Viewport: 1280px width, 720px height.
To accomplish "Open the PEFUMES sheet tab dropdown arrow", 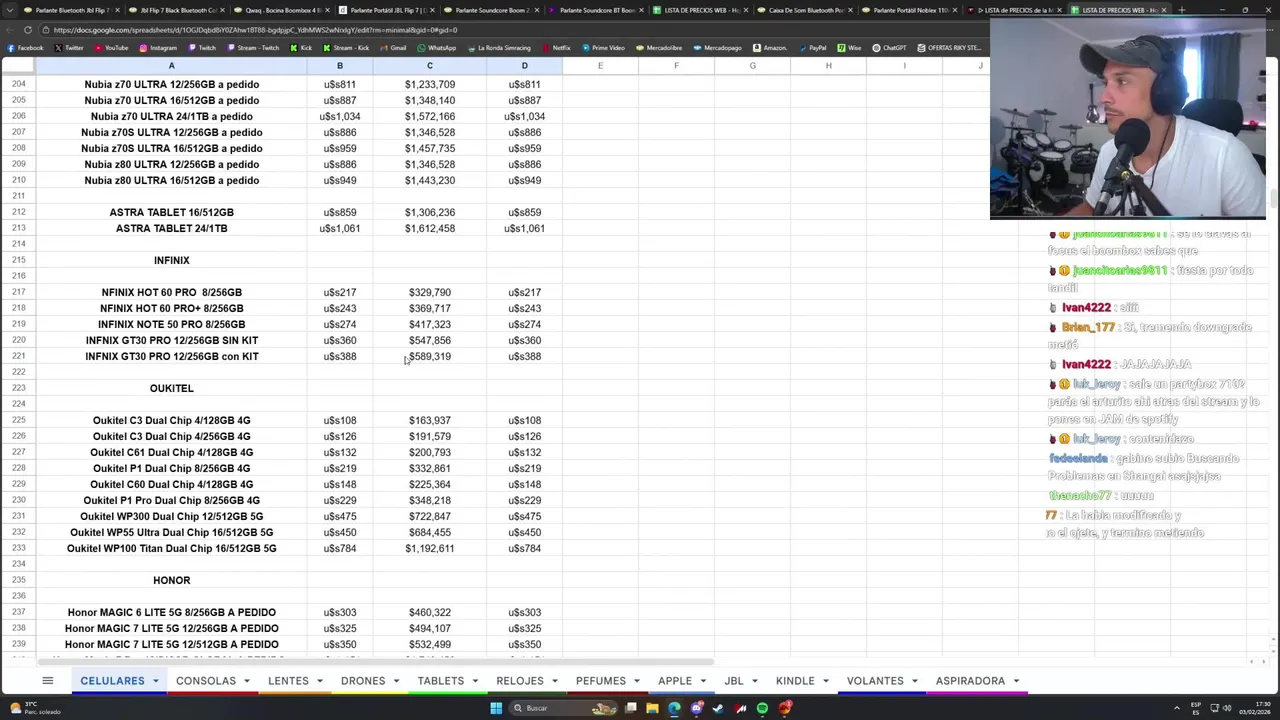I will pyautogui.click(x=637, y=681).
